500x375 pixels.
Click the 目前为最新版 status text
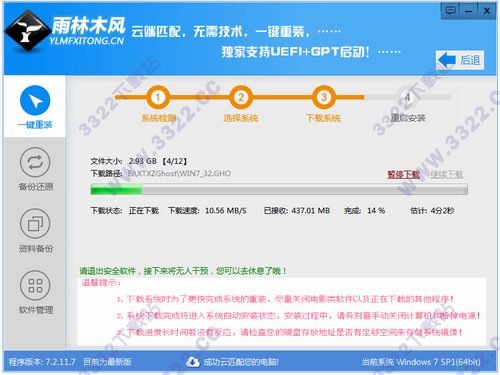click(x=107, y=362)
